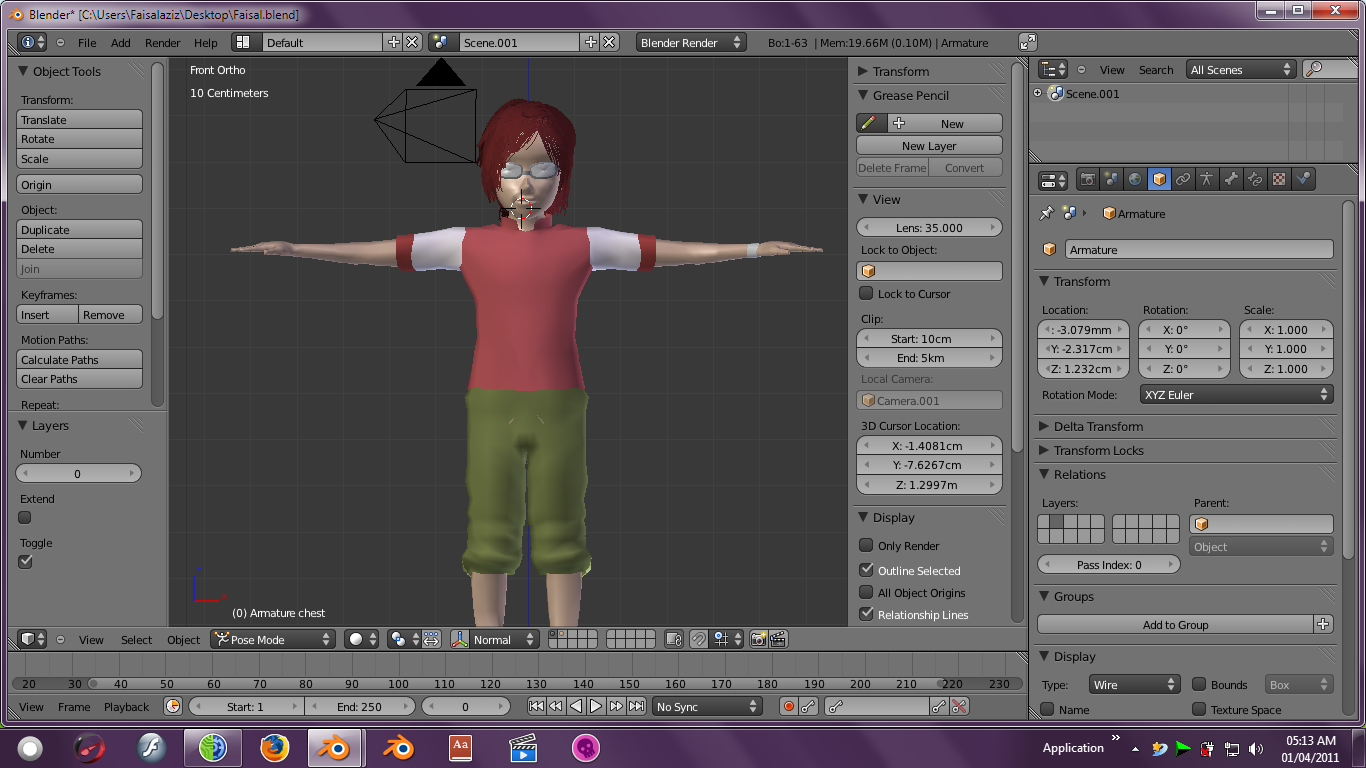
Task: Click the OpenGL render camera icon
Action: point(759,639)
